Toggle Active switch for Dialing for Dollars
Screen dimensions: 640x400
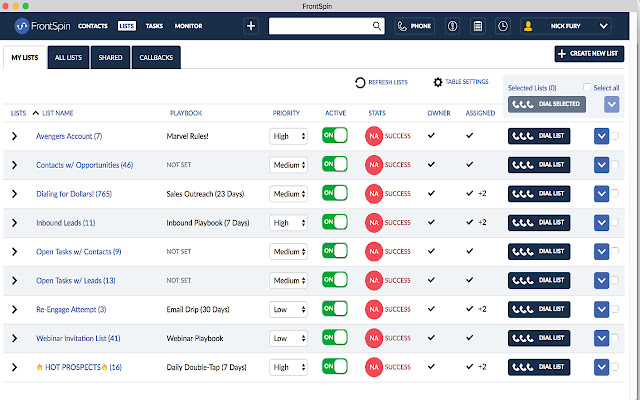click(335, 193)
